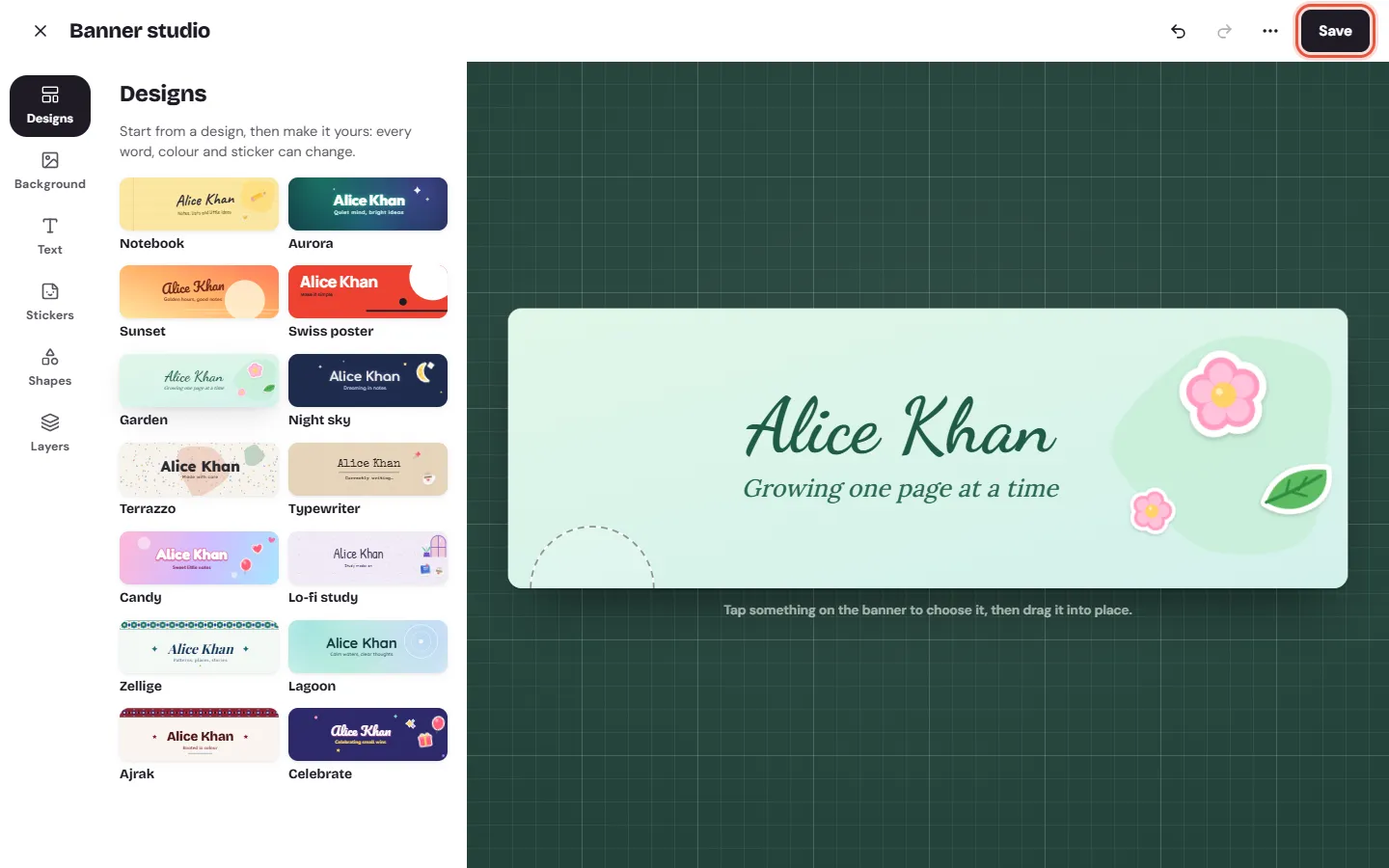
Task: Use the Lo-fi study design
Action: click(x=368, y=557)
